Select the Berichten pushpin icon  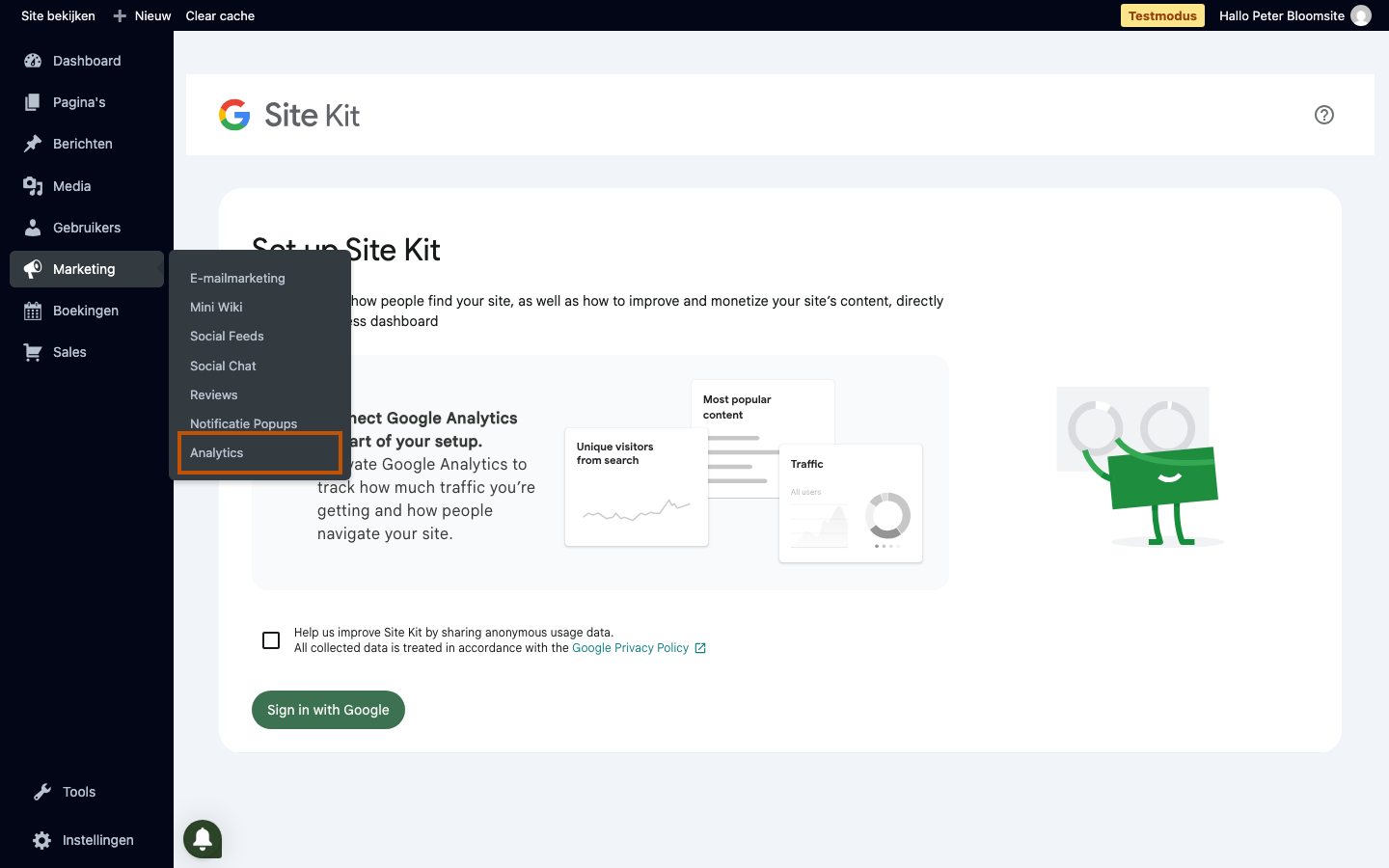[x=33, y=144]
